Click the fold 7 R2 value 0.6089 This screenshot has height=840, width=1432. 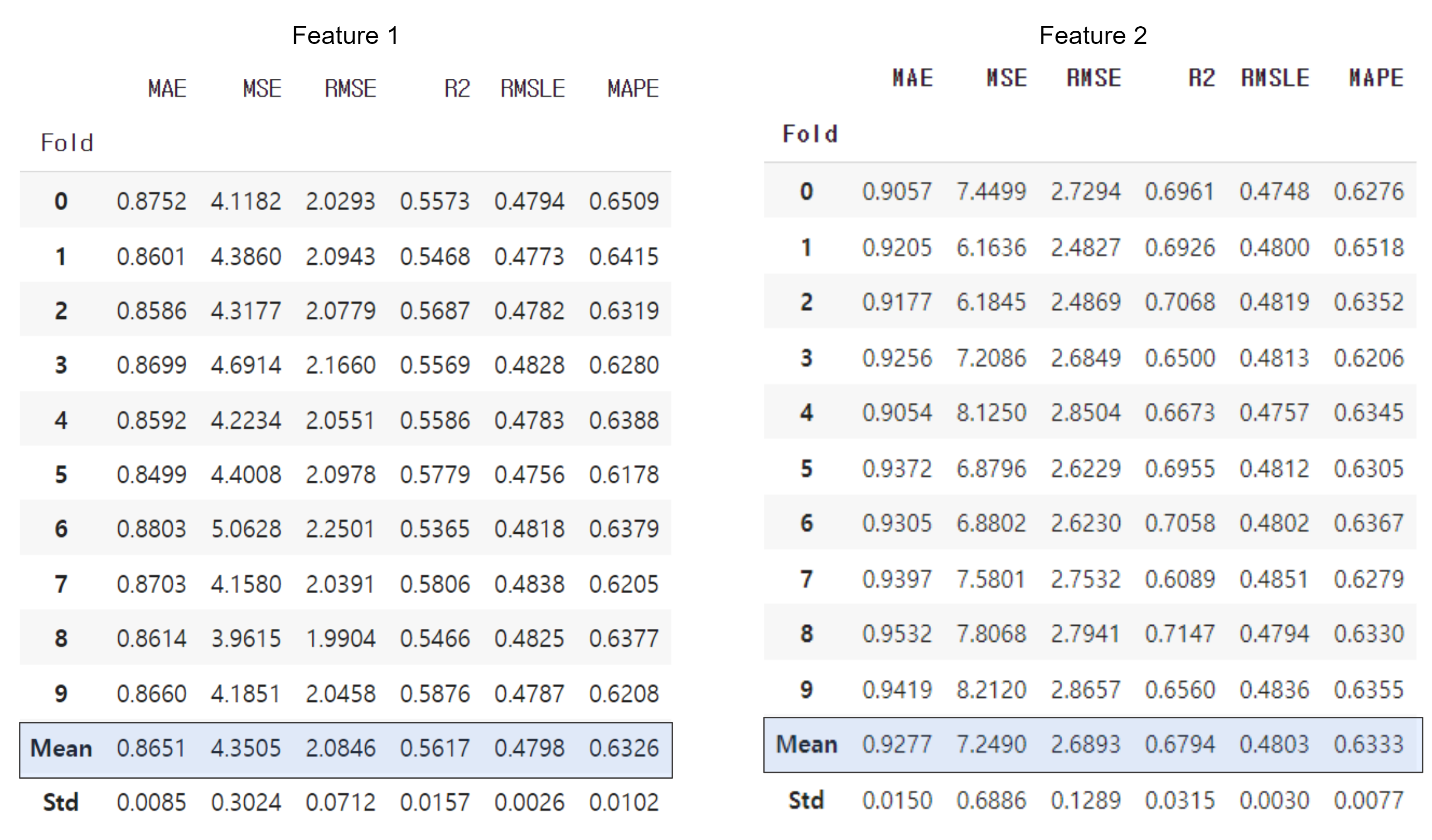pyautogui.click(x=1180, y=579)
